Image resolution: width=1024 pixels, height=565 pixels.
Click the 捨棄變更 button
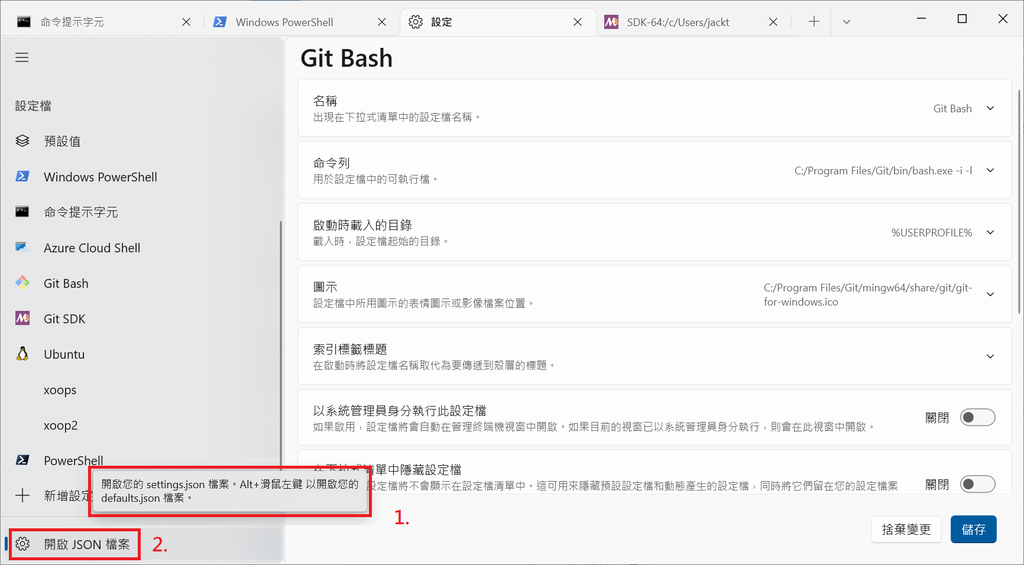906,529
